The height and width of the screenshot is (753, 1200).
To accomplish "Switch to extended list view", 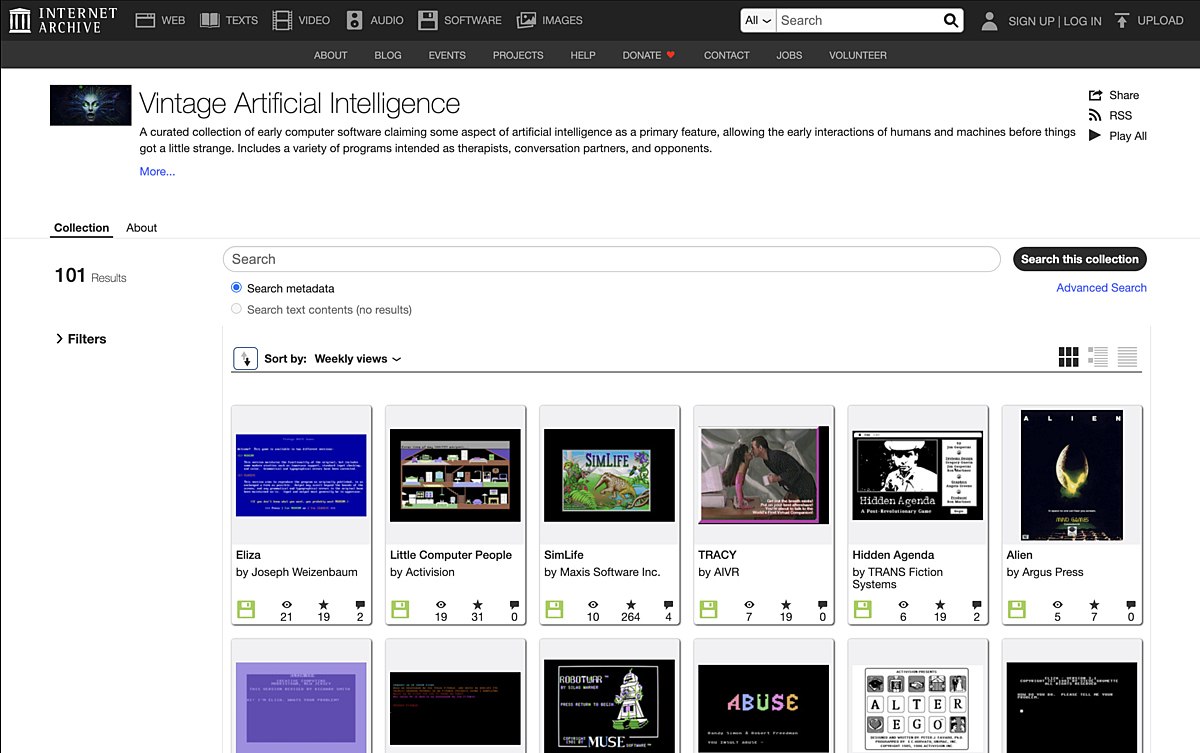I will (1098, 357).
